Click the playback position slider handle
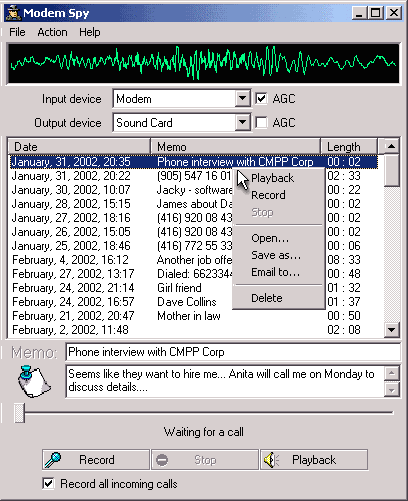This screenshot has width=408, height=501. click(19, 413)
